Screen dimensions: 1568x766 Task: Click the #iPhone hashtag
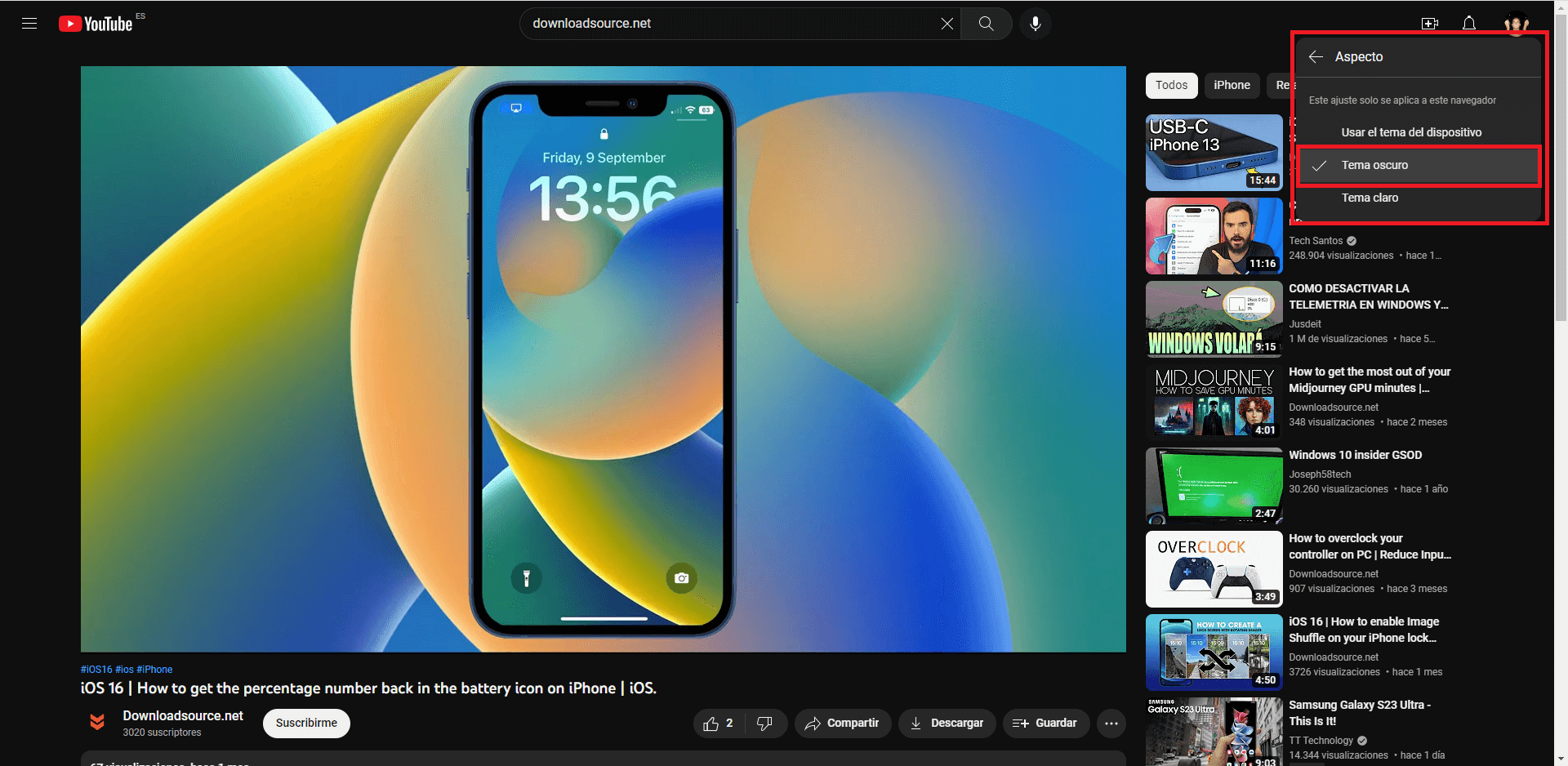154,670
